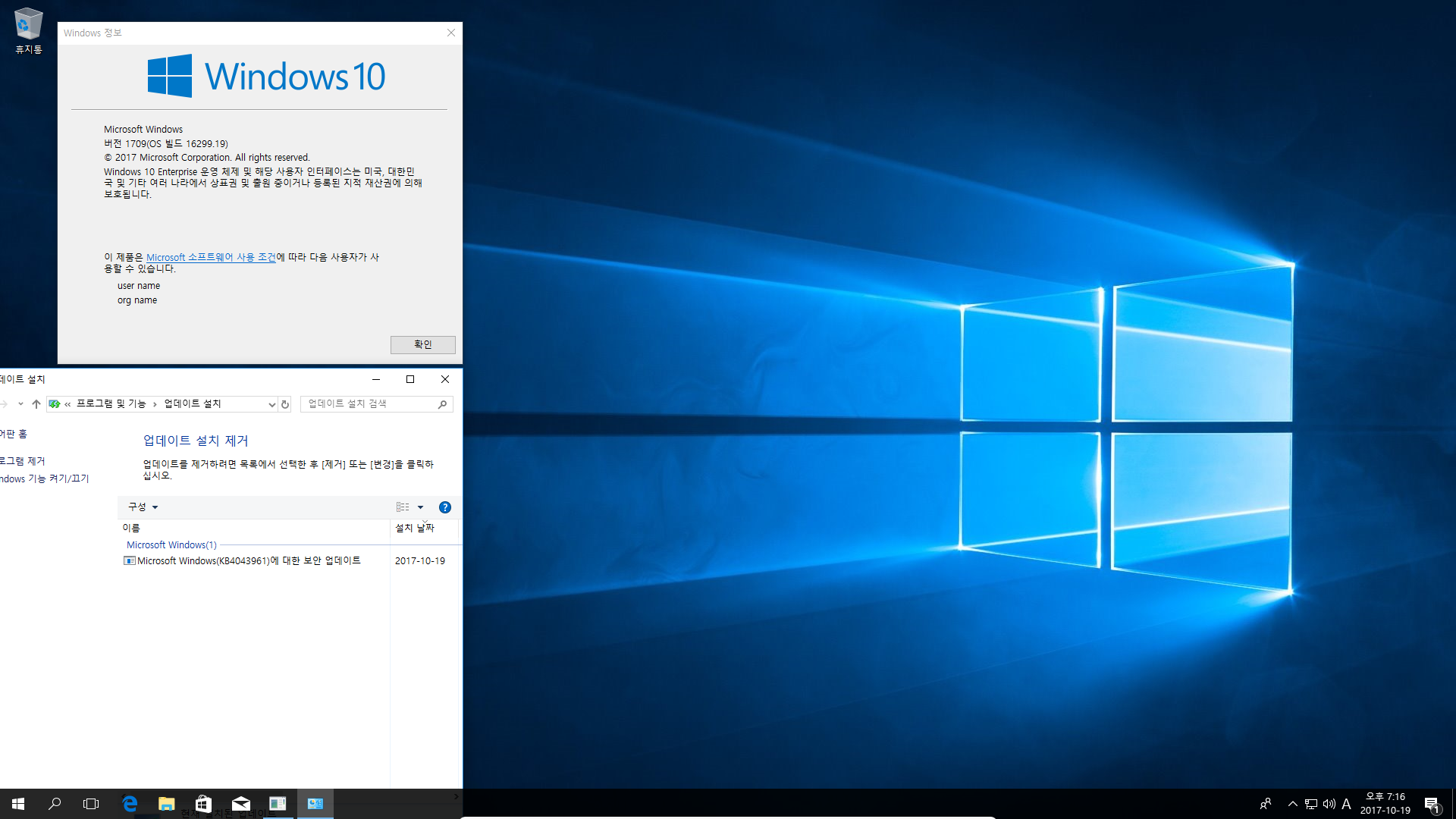This screenshot has height=819, width=1456.
Task: Collapse the Microsoft Windows(1) group
Action: pos(171,544)
